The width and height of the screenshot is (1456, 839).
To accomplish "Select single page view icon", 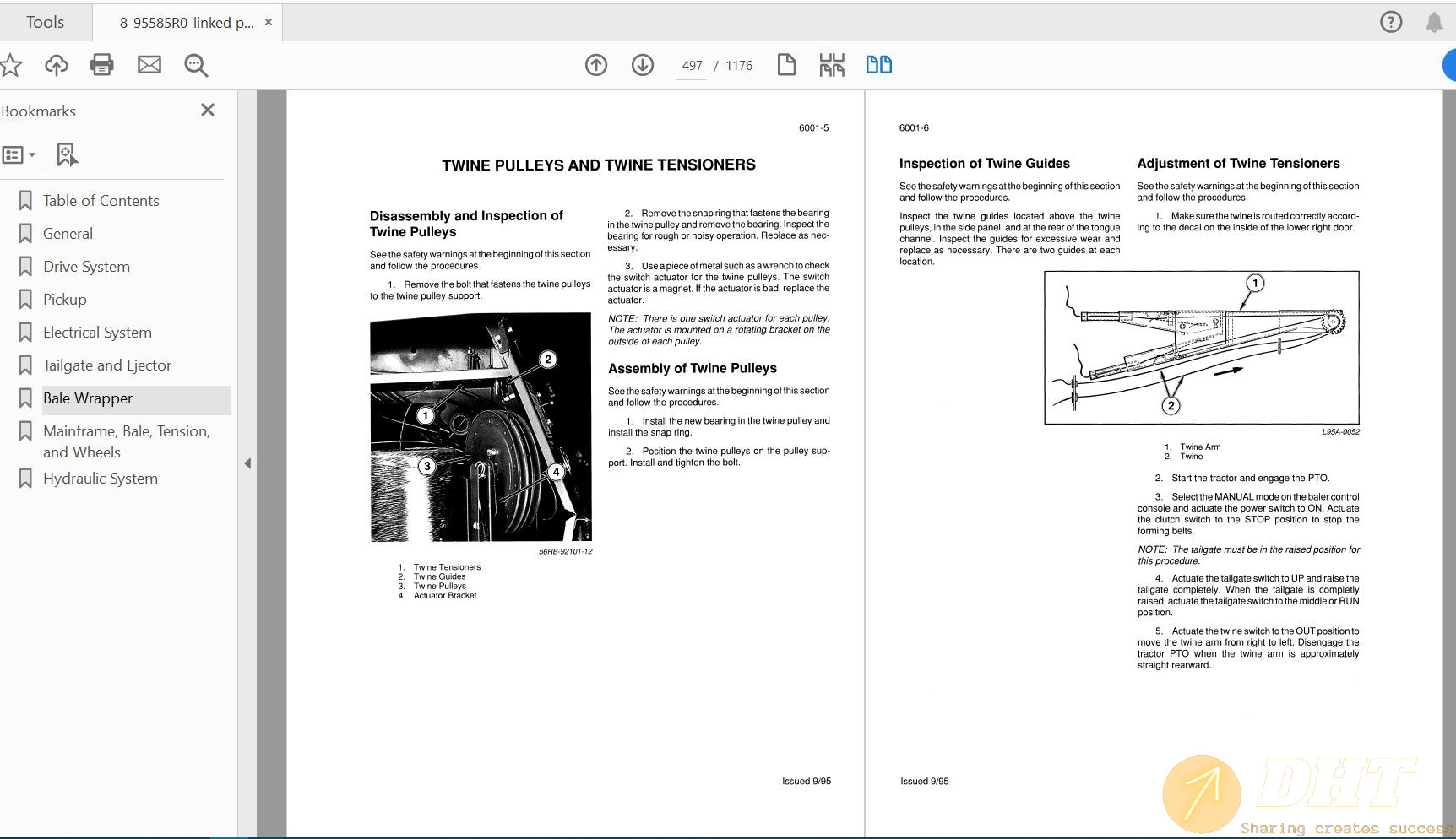I will coord(786,65).
